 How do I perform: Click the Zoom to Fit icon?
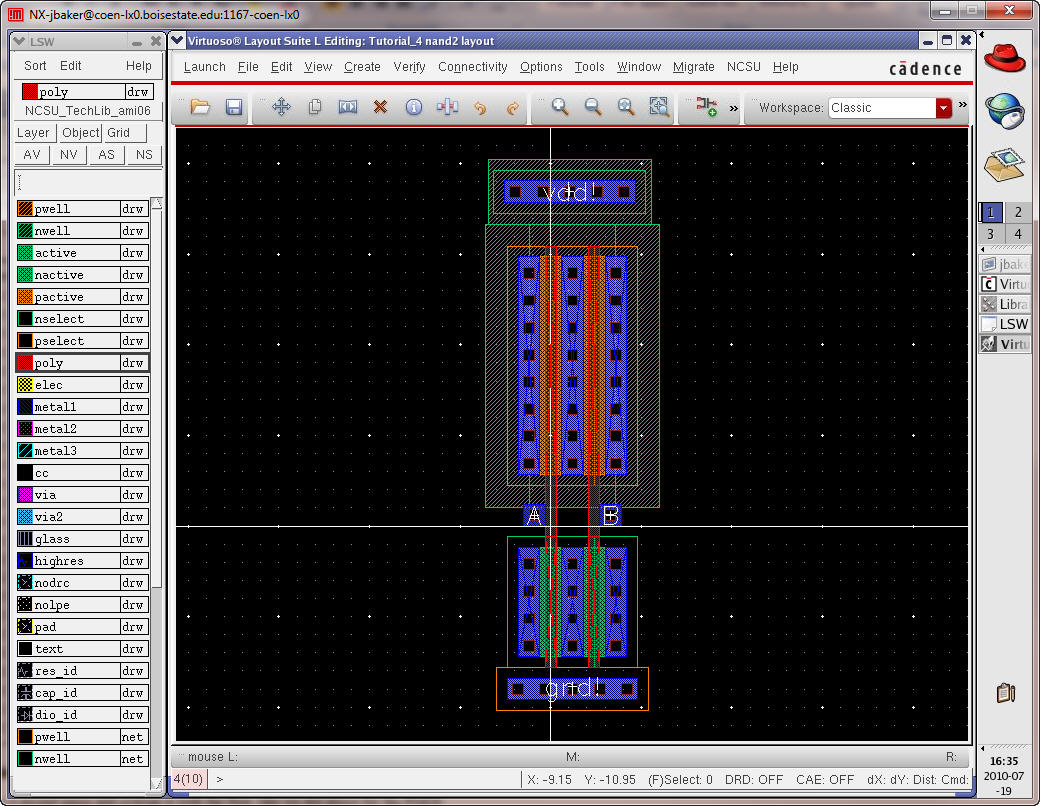click(626, 107)
